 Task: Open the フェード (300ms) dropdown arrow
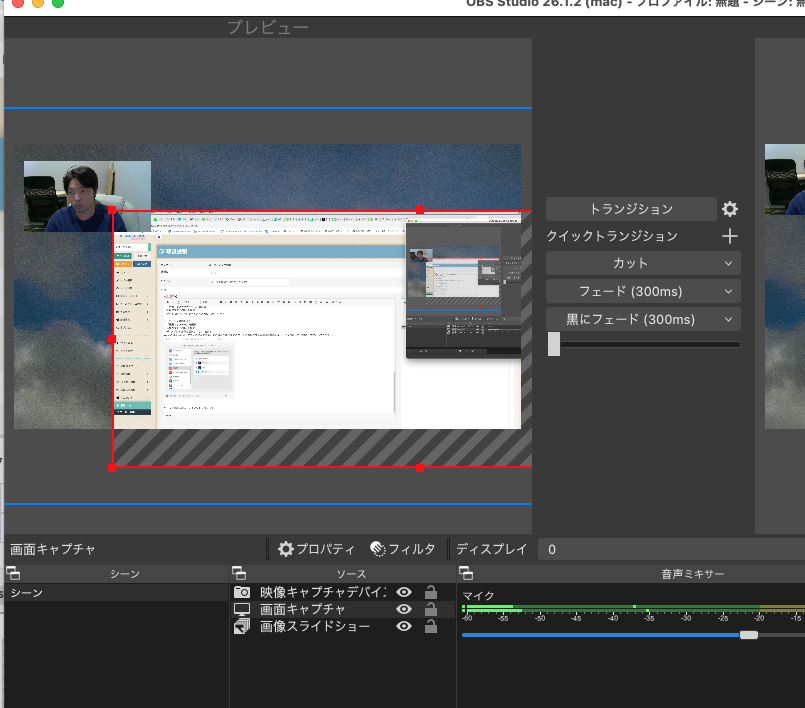click(x=728, y=291)
